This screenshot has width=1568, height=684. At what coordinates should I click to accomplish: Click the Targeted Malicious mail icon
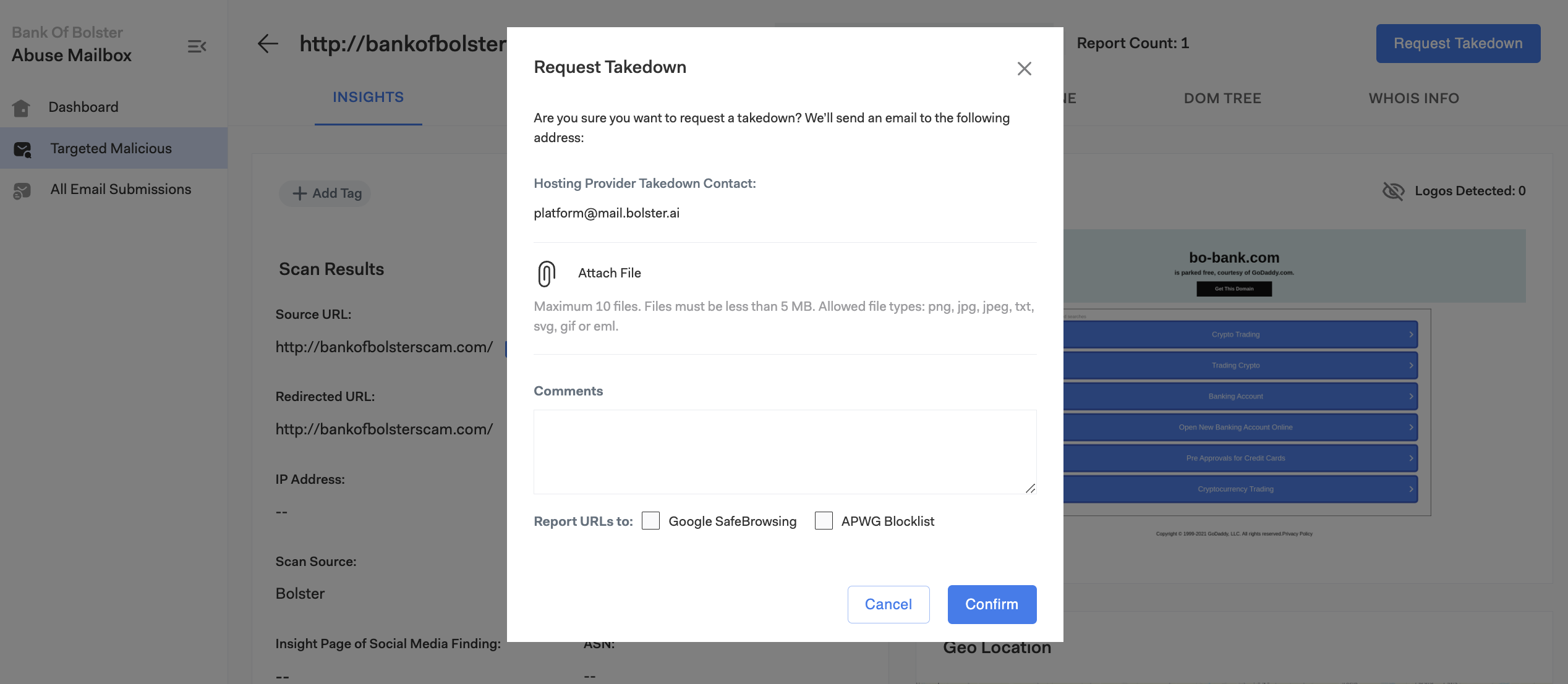tap(22, 150)
